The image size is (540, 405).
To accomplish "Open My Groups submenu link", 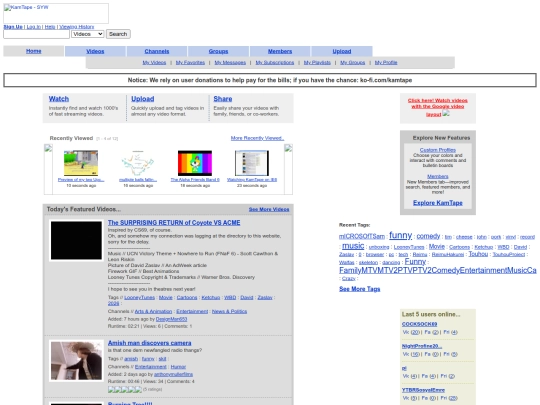I will pyautogui.click(x=353, y=62).
